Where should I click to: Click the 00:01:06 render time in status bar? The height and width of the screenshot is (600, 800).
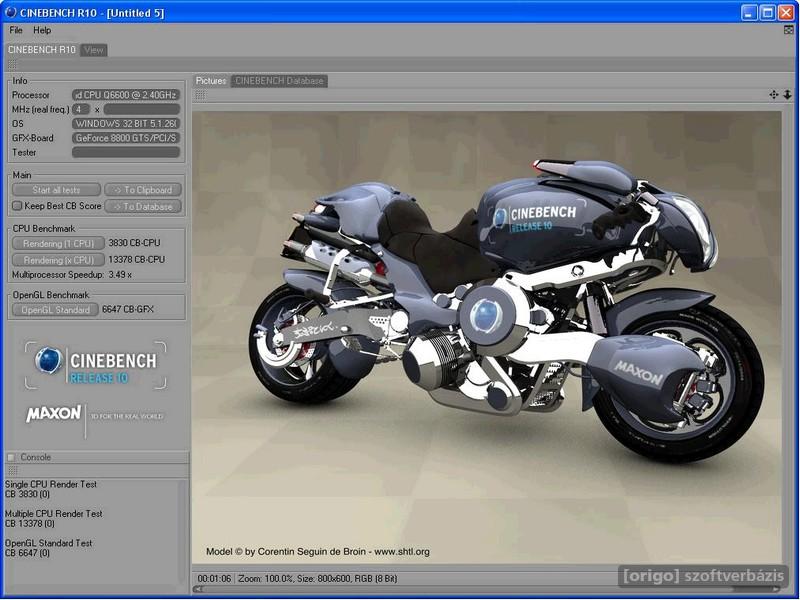click(214, 579)
